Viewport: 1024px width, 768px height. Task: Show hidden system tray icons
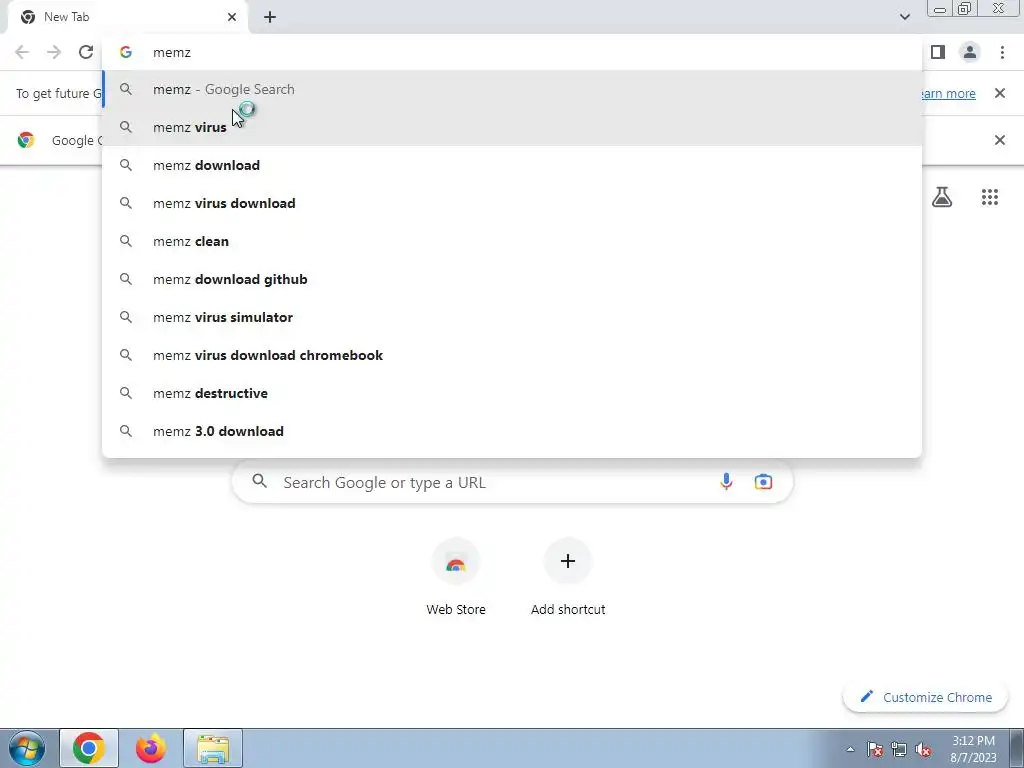click(850, 749)
